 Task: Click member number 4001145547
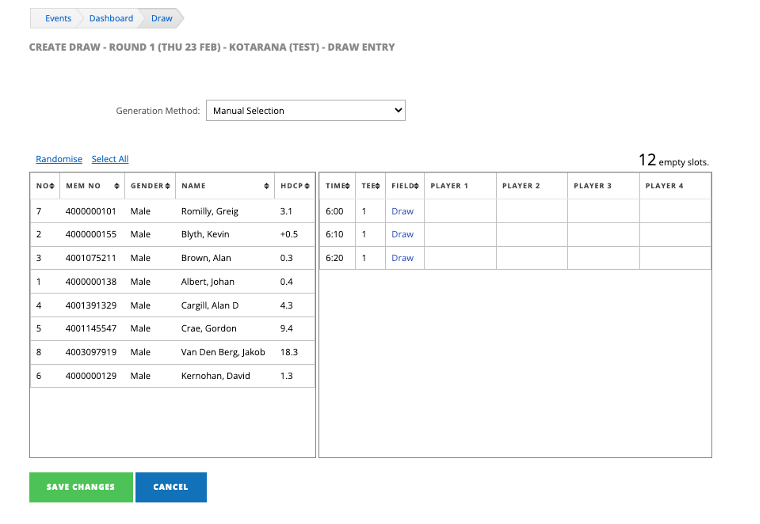(91, 328)
